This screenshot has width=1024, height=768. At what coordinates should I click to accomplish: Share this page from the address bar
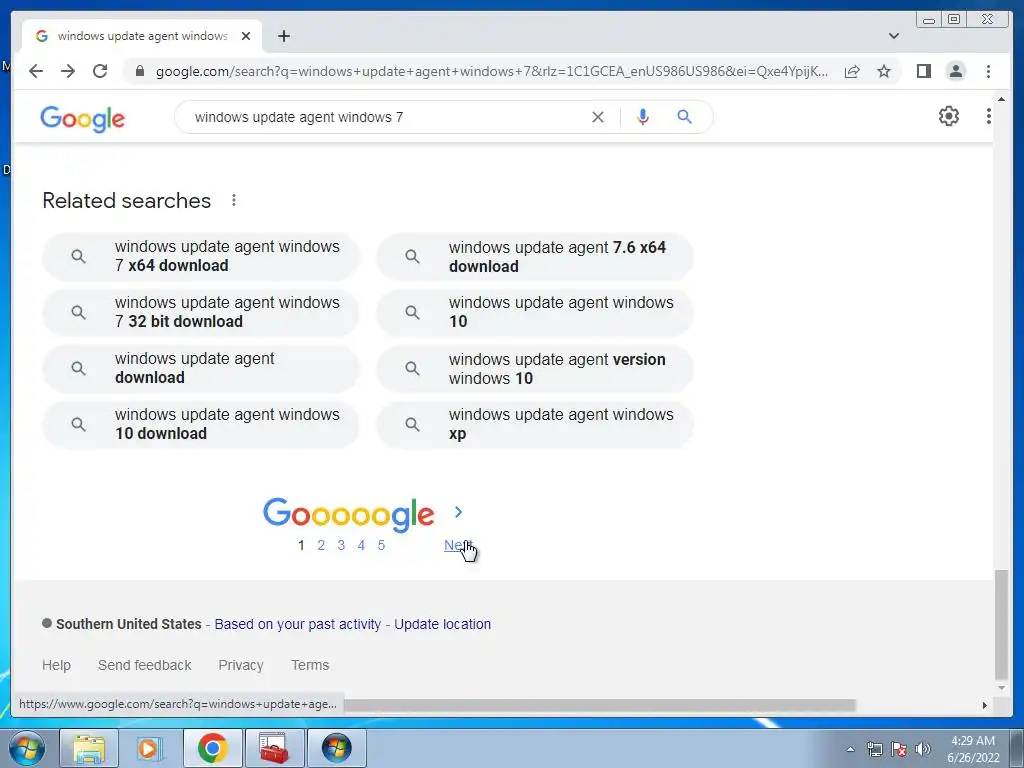852,71
